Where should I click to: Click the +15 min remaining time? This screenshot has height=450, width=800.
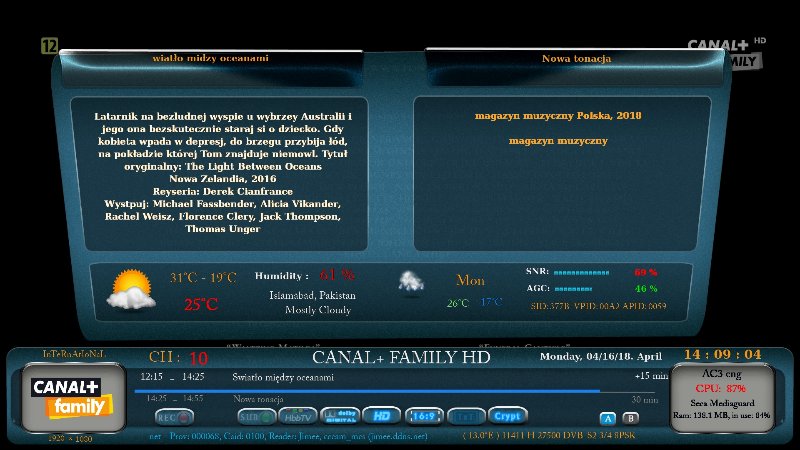pos(651,376)
